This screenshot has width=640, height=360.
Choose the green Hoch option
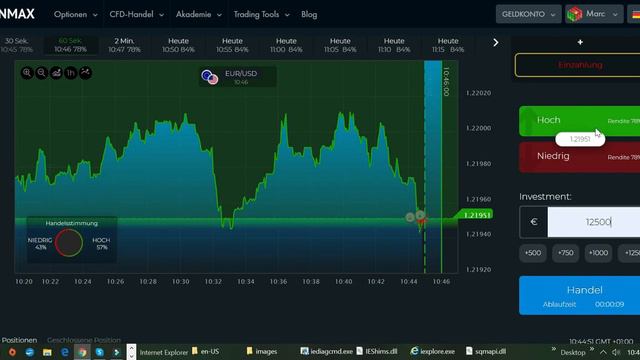tap(580, 121)
